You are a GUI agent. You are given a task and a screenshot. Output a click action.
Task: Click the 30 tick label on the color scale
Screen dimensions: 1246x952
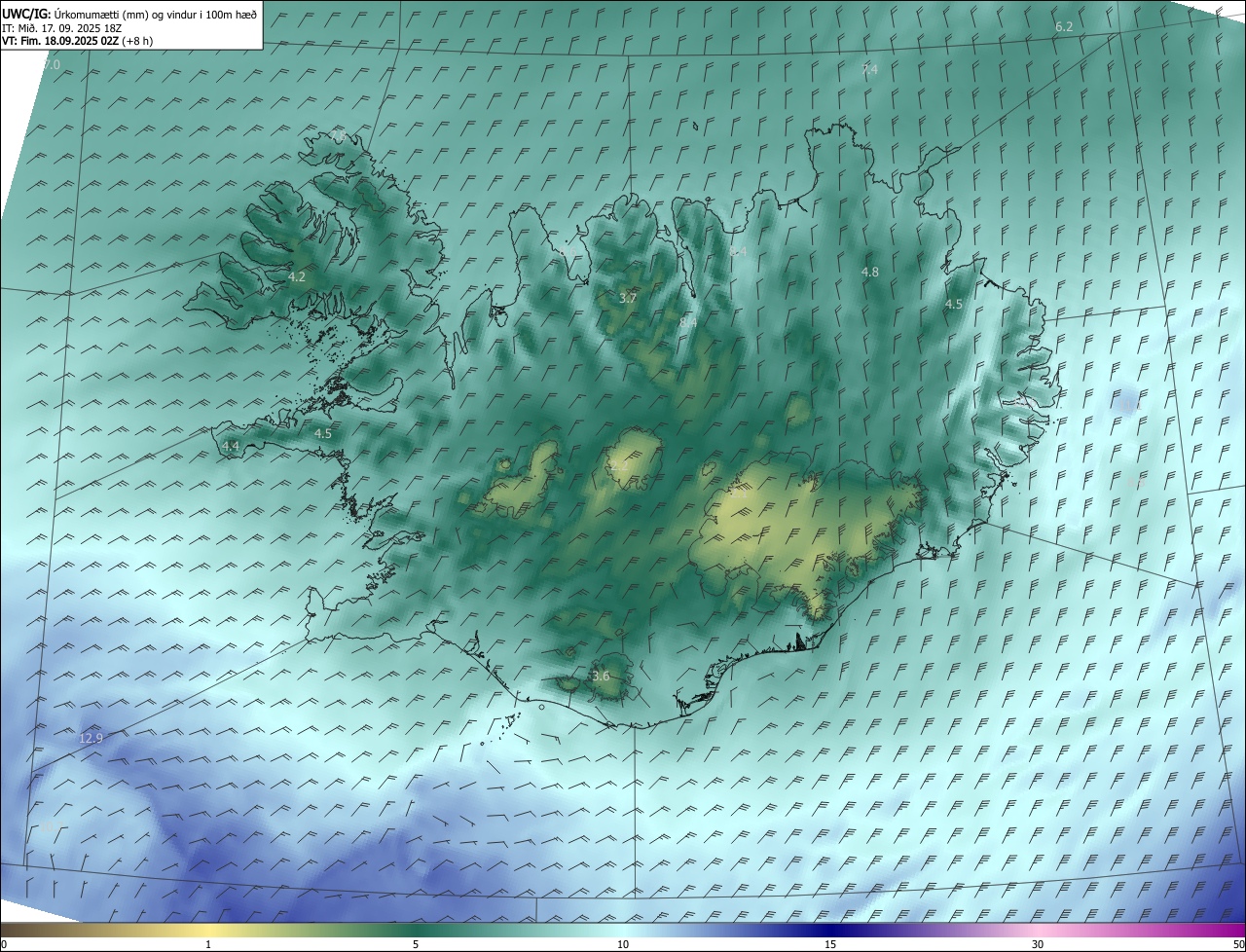[x=1038, y=944]
